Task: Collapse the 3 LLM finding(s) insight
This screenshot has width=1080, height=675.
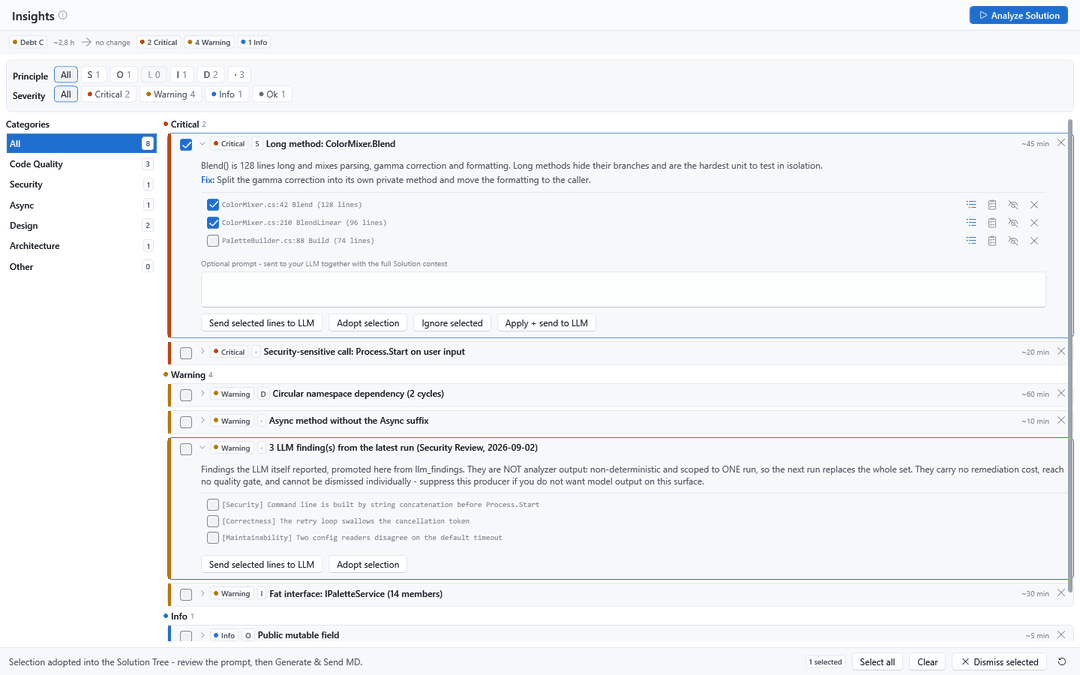Action: [202, 448]
